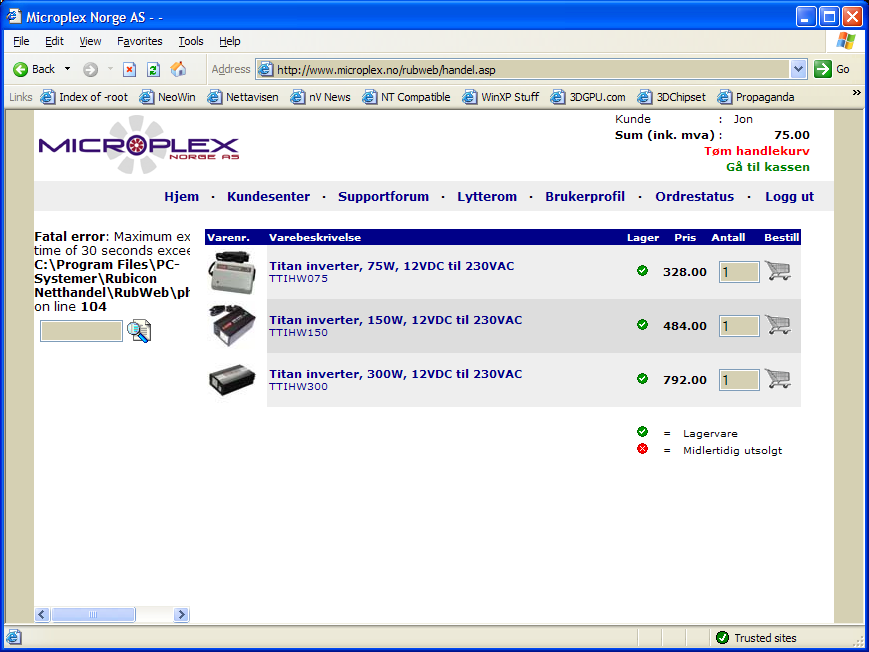Open the Back history dropdown arrow
The width and height of the screenshot is (869, 652).
click(x=68, y=69)
